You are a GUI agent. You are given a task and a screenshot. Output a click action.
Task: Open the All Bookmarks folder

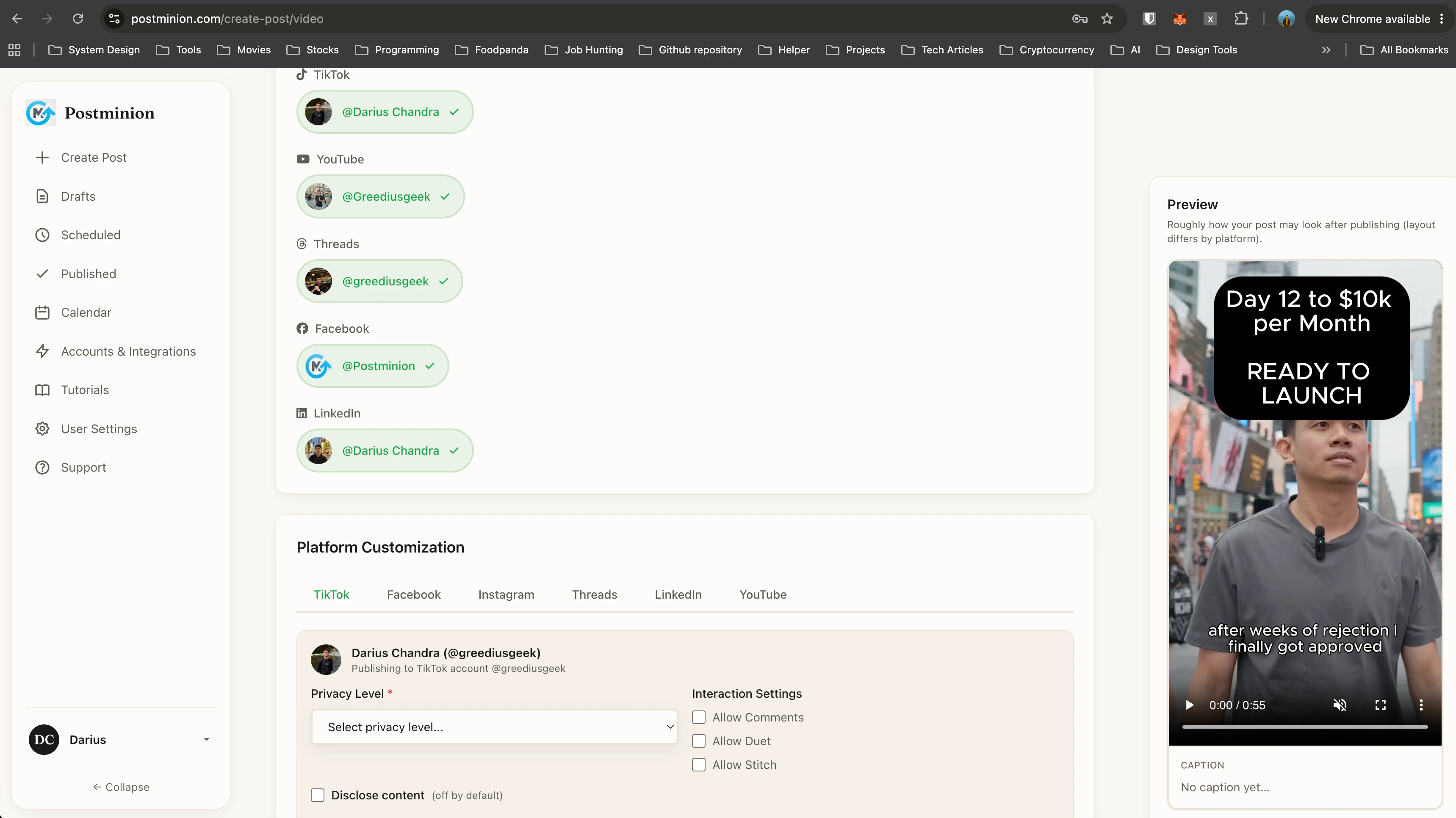point(1405,50)
